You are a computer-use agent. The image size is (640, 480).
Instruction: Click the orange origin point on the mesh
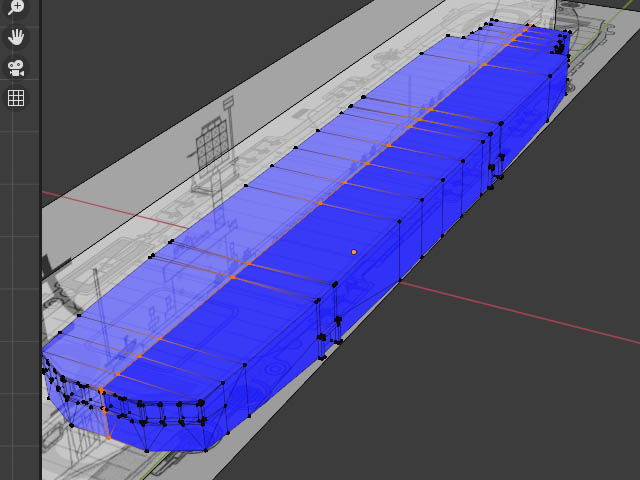354,252
